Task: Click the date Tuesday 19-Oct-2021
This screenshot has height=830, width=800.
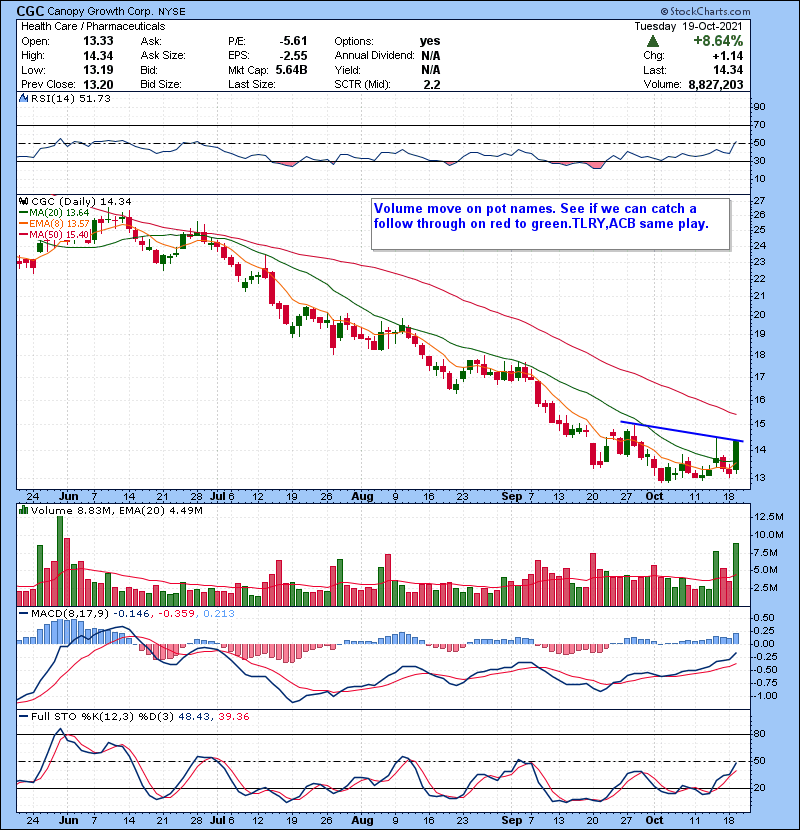Action: (688, 26)
